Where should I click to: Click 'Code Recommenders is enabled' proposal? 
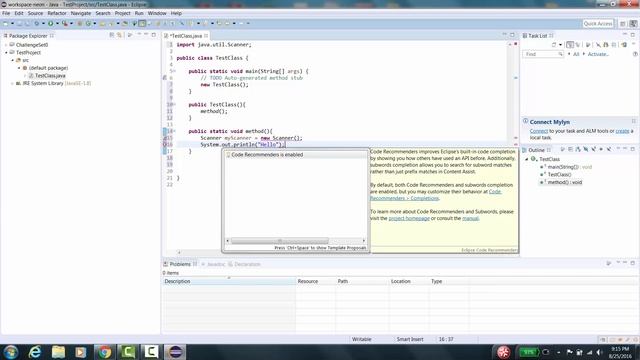[x=296, y=155]
